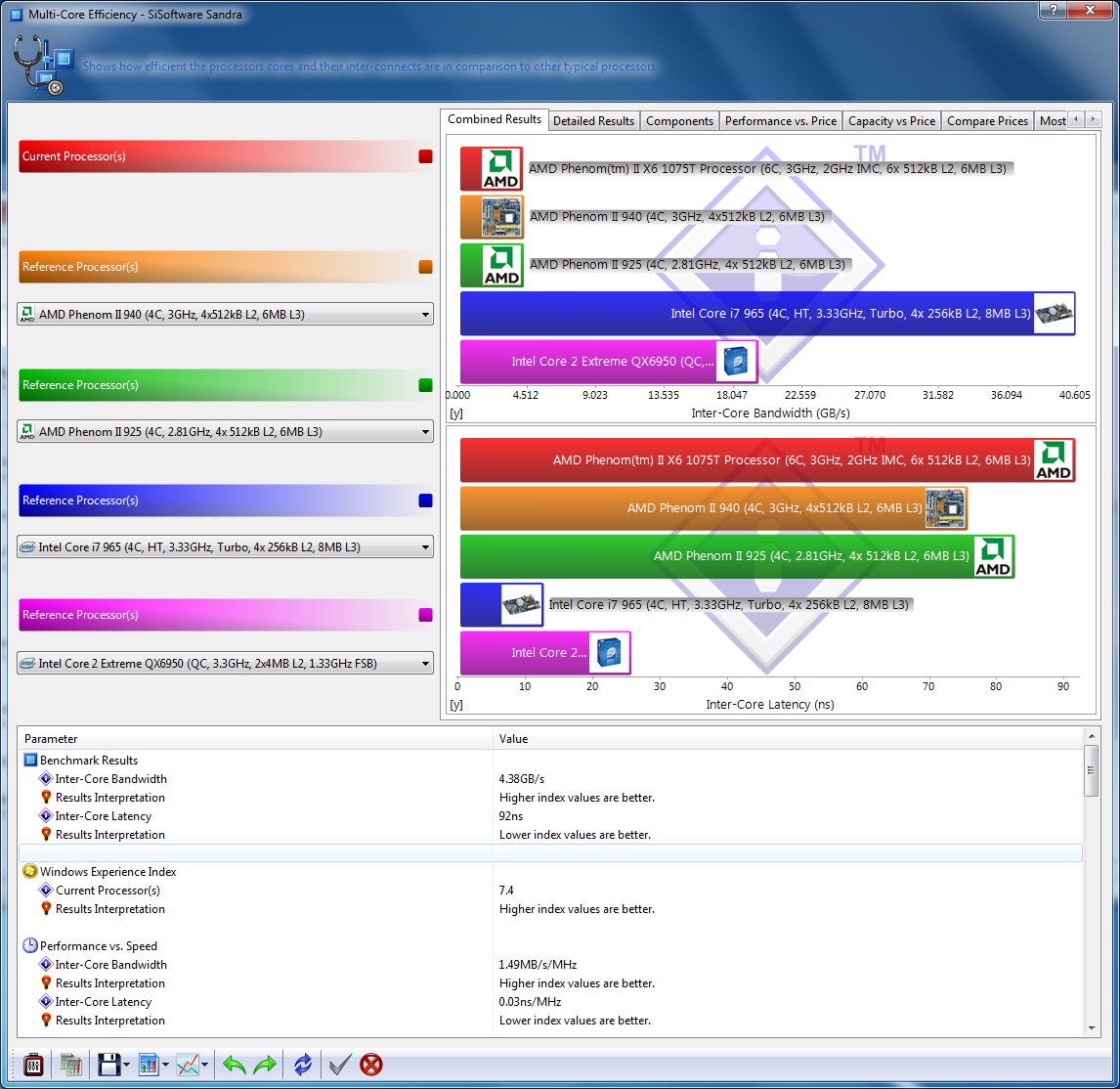The width and height of the screenshot is (1120, 1089).
Task: Click the 0.03ns/MHz value
Action: [x=530, y=1002]
